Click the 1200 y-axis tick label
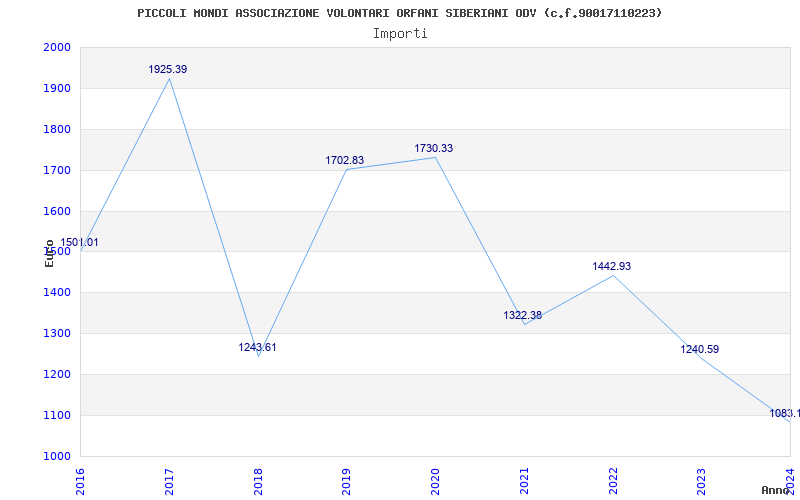800x500 pixels. 57,374
